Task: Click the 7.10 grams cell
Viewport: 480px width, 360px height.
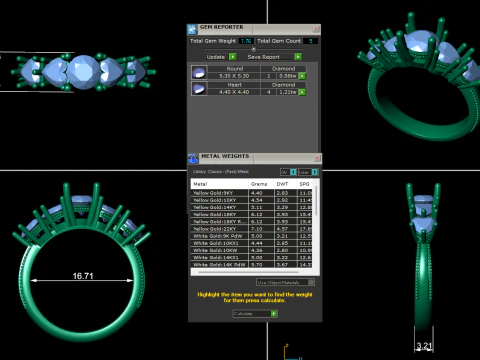Action: click(x=261, y=229)
